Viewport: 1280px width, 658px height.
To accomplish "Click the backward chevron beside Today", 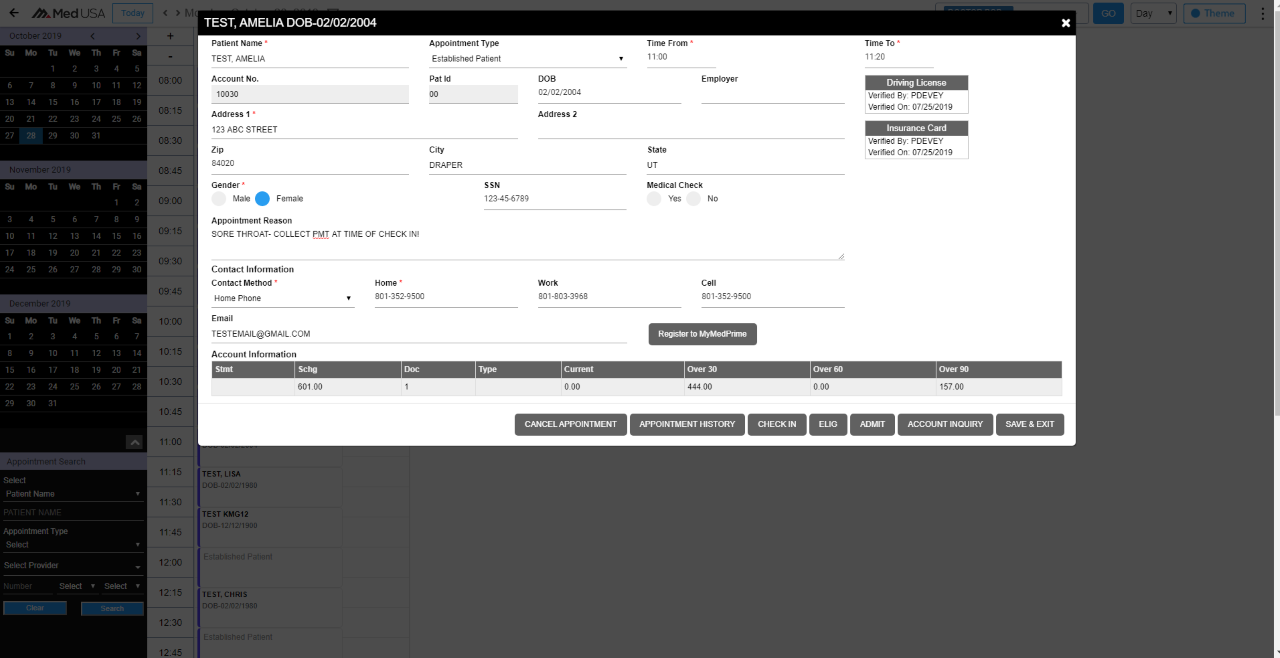I will click(166, 13).
